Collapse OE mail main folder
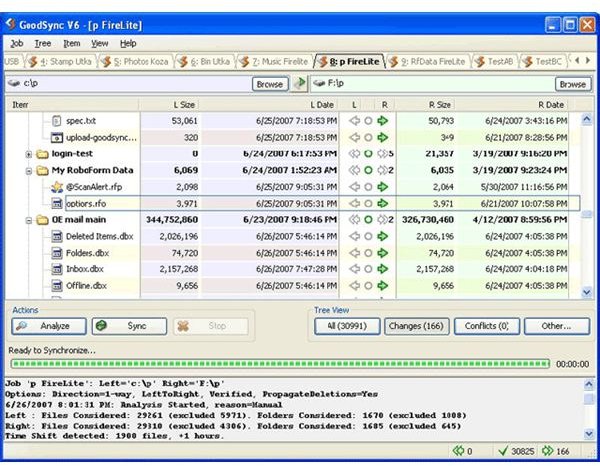 [29, 220]
